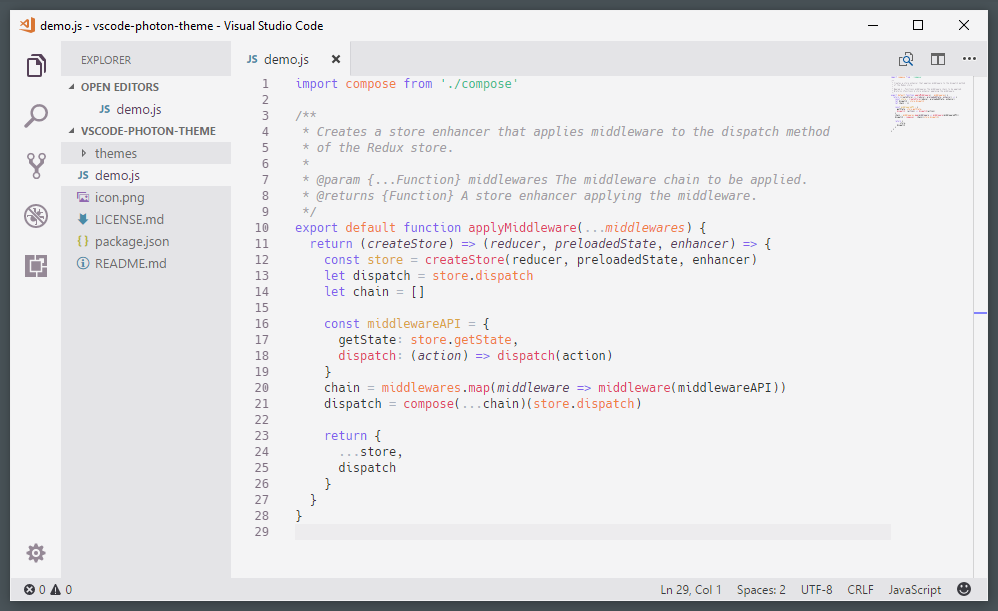The height and width of the screenshot is (611, 998).
Task: Collapse the VSCODE-PHOTON-THEME section
Action: (71, 130)
